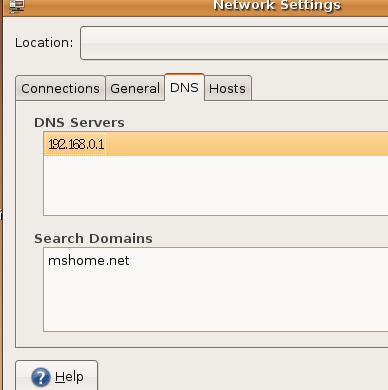This screenshot has height=390, width=388.
Task: Open the General tab
Action: coord(135,88)
